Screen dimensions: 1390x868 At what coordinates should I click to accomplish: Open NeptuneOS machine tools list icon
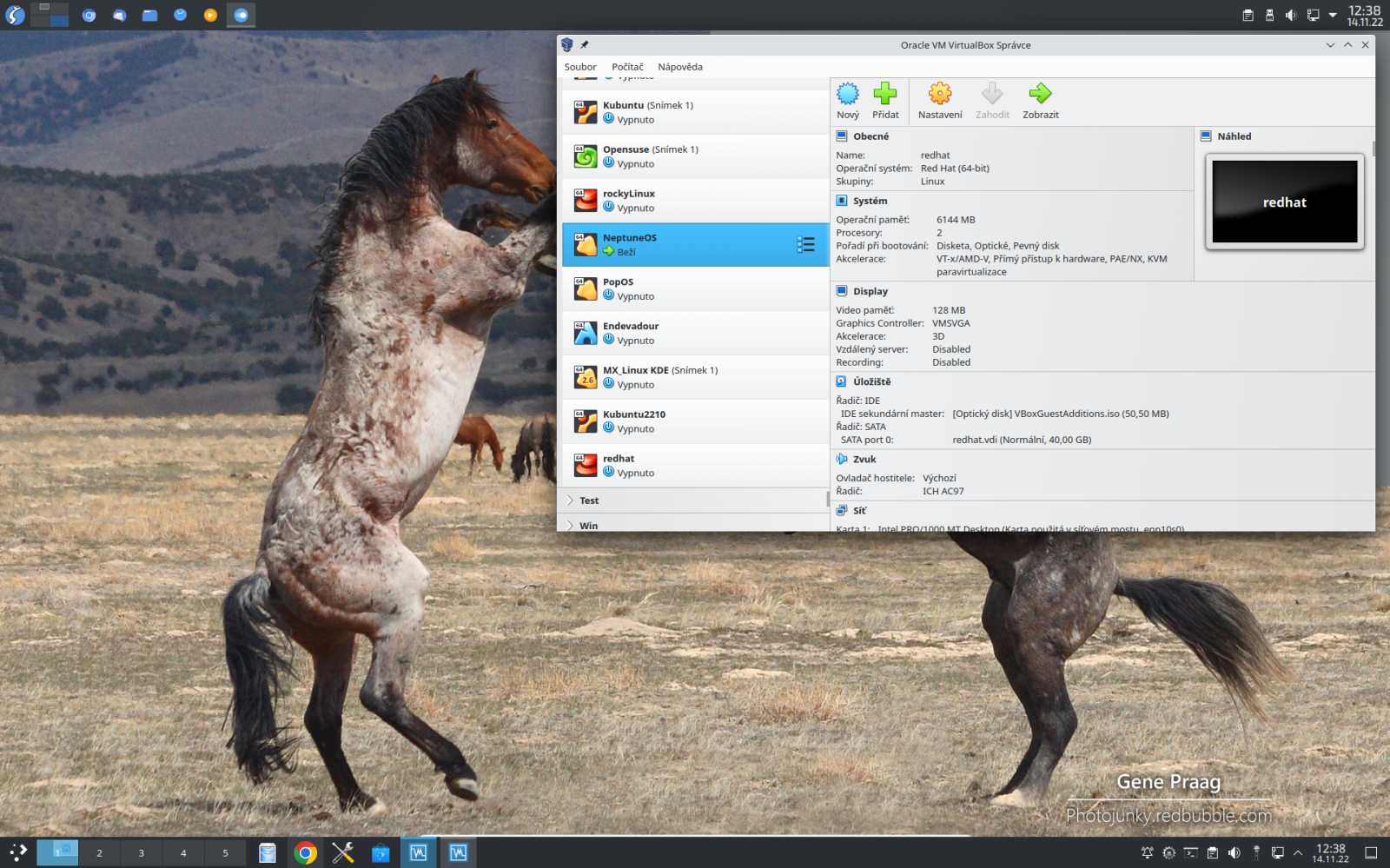click(x=806, y=245)
